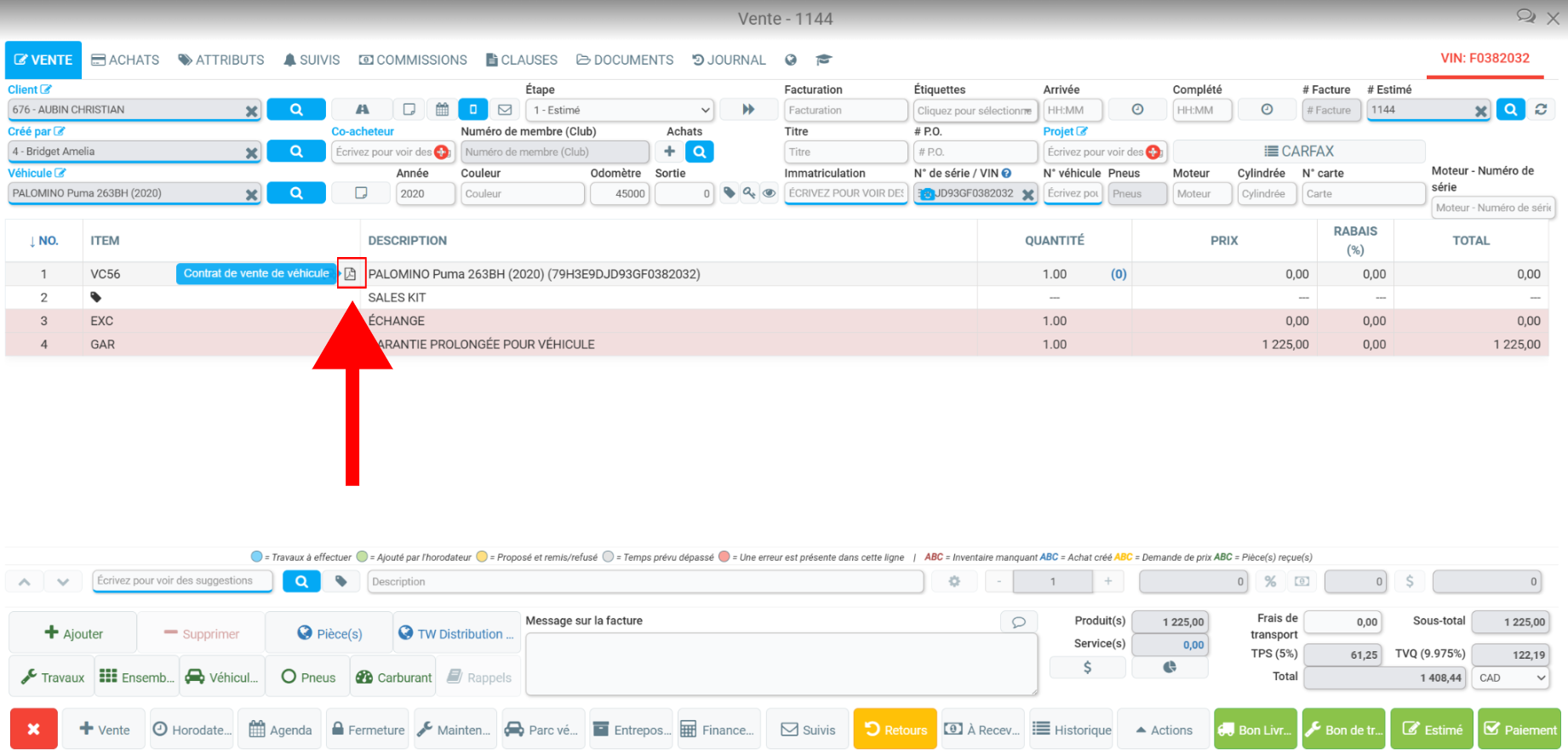Open the client note icon beside the binoculars
The image size is (1568, 755).
pos(409,110)
